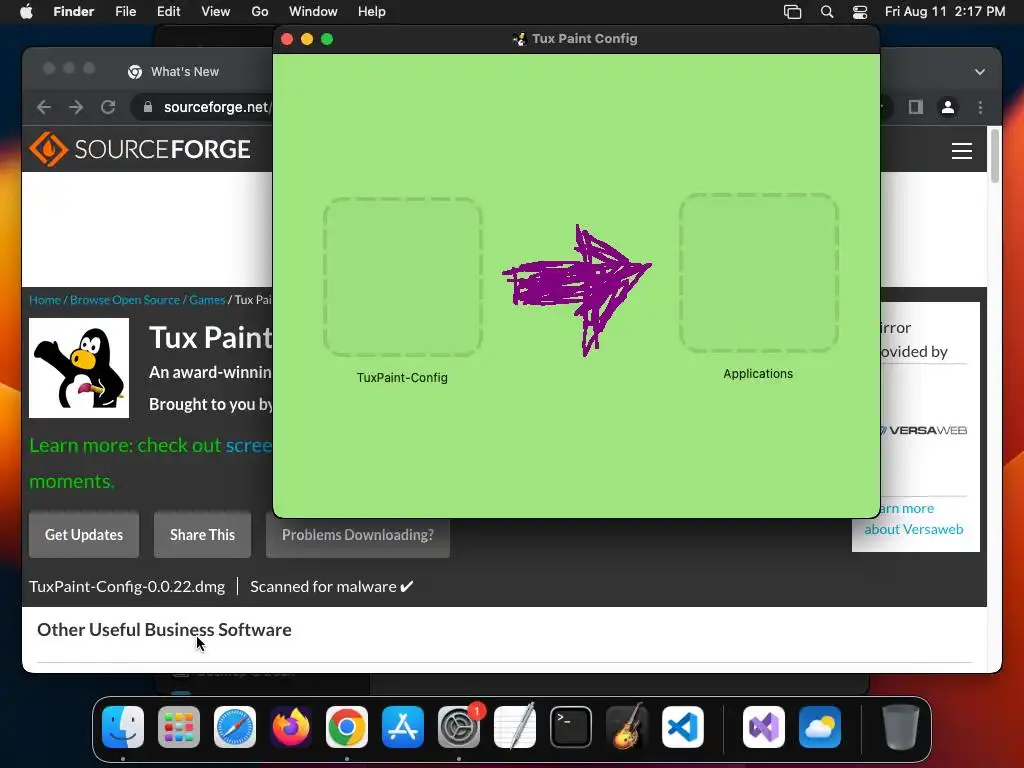Open the Go menu
Viewport: 1024px width, 768px height.
260,12
